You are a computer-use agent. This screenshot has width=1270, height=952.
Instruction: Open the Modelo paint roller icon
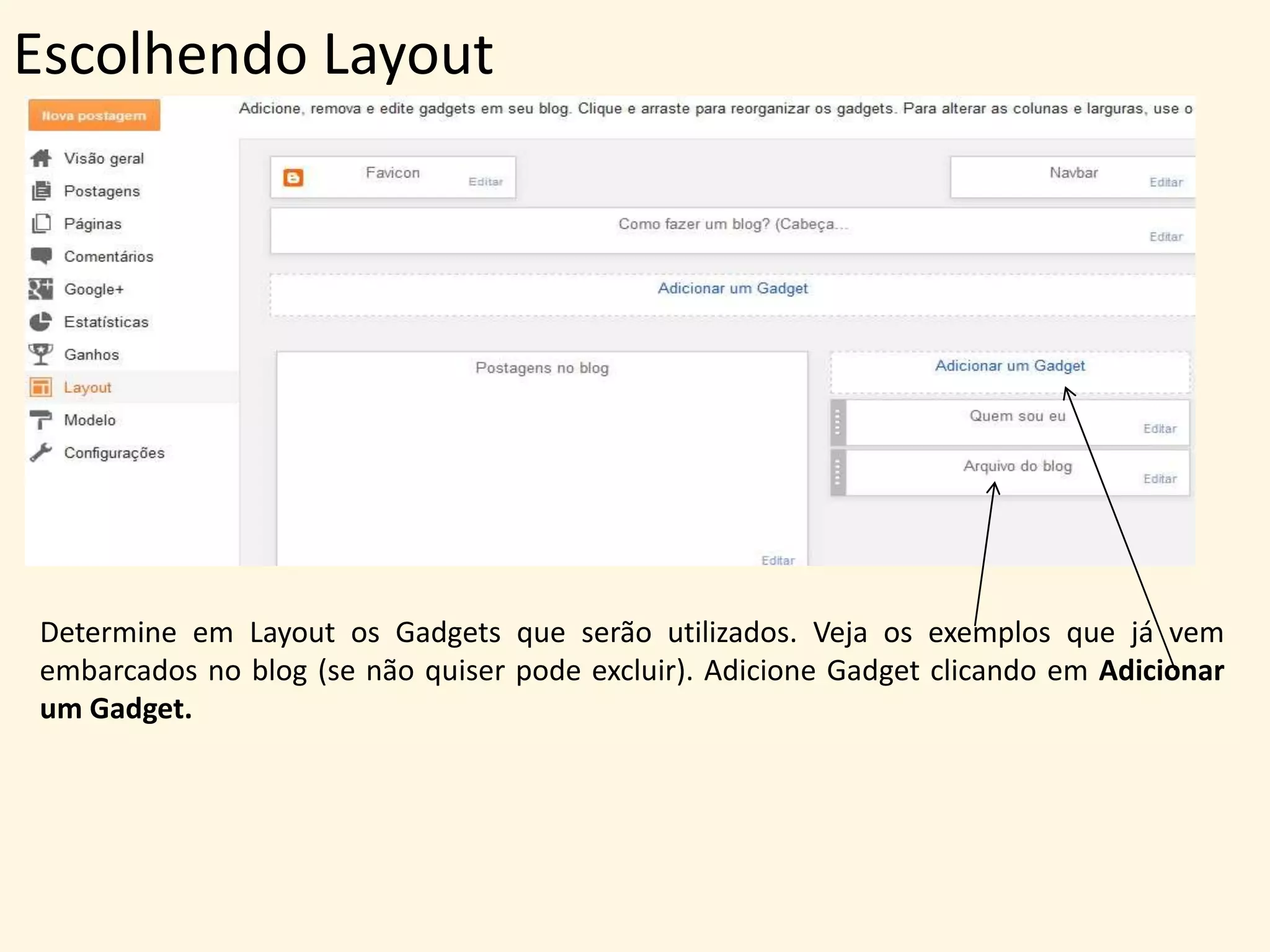coord(41,420)
